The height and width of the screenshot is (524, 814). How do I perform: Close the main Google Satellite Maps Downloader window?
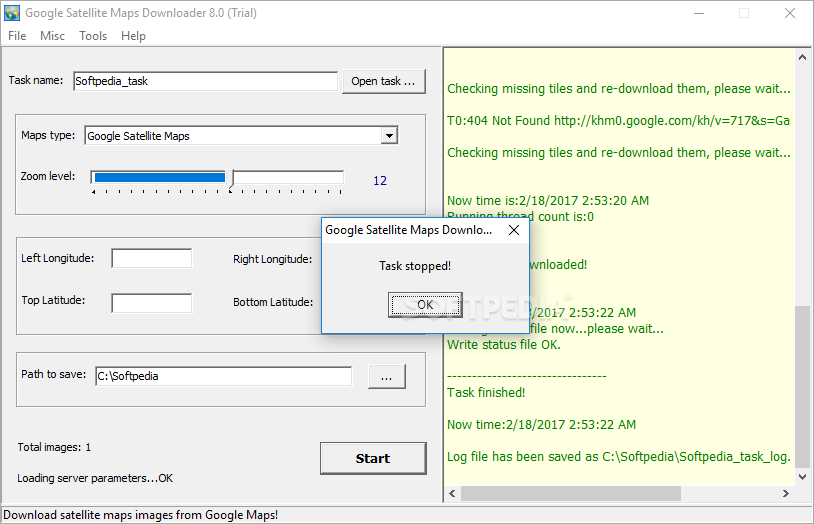point(790,13)
